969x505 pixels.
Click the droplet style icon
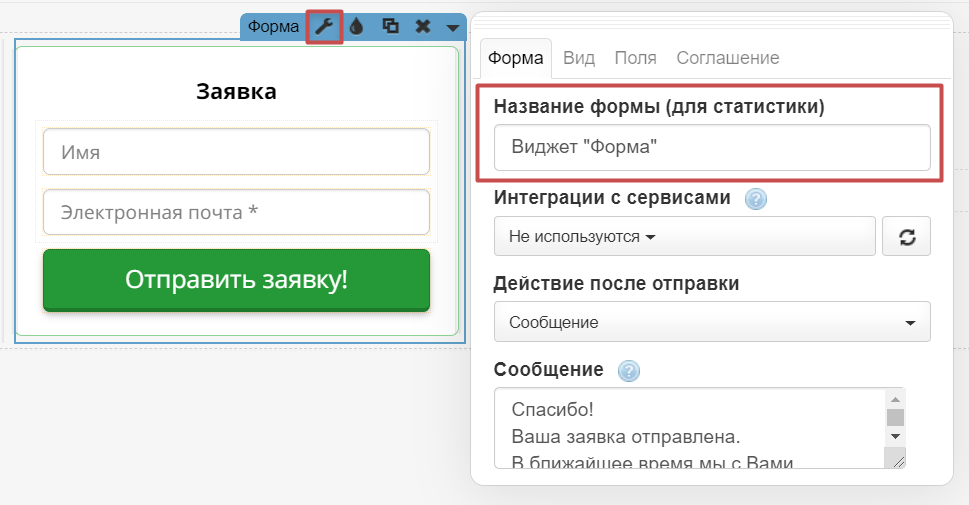(x=357, y=27)
